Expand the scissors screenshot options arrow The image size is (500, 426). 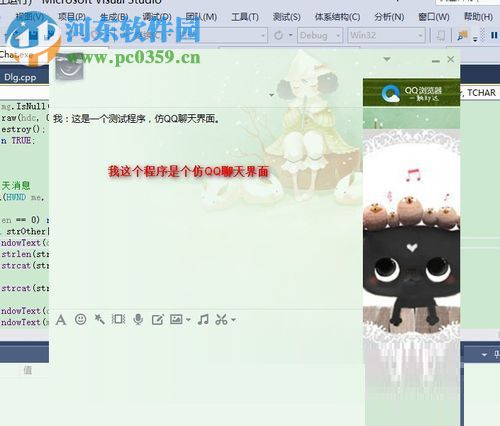[x=233, y=320]
